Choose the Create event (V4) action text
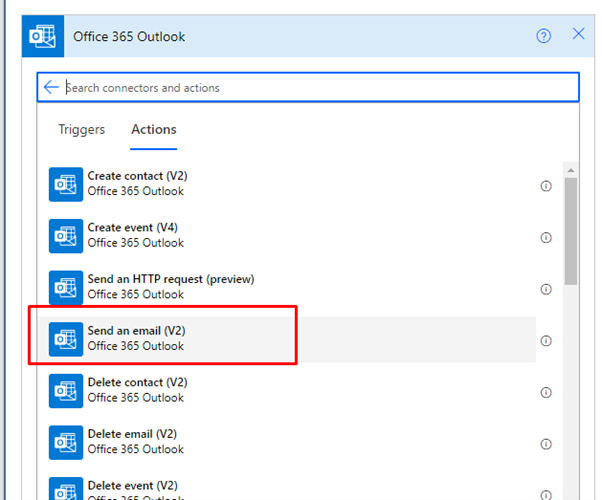602x500 pixels. [132, 227]
